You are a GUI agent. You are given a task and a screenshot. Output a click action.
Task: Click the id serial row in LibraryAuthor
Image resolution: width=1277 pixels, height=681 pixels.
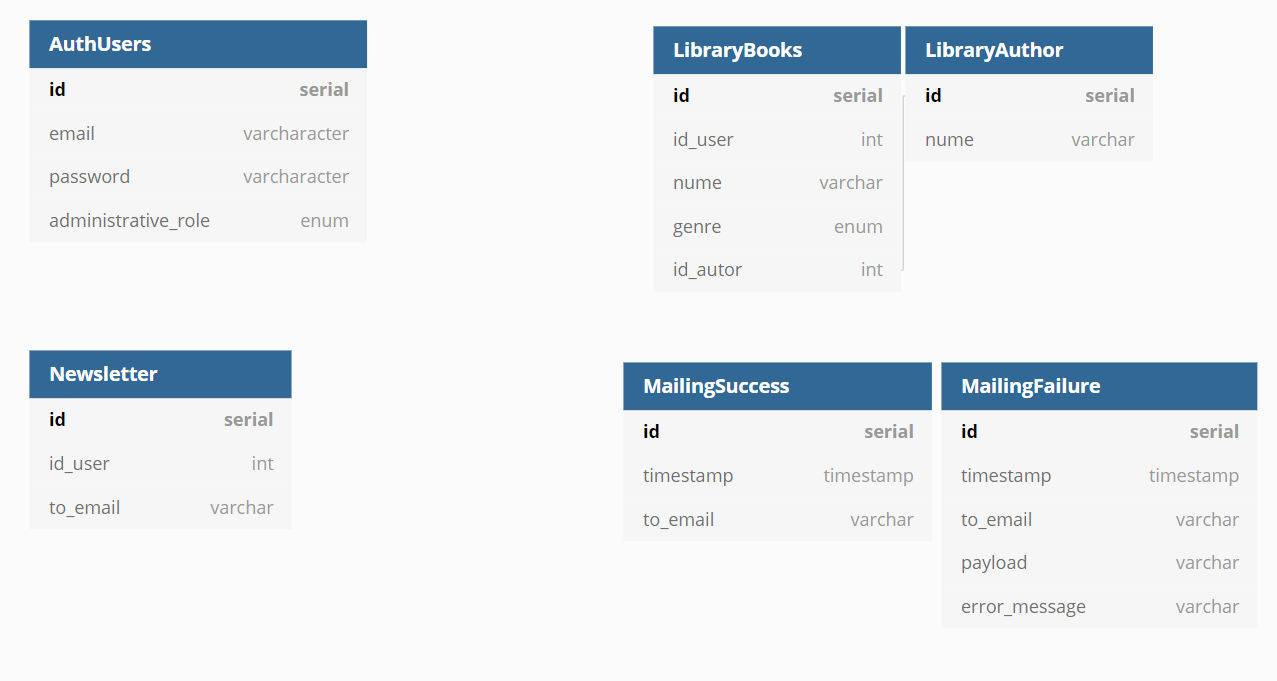point(1029,96)
